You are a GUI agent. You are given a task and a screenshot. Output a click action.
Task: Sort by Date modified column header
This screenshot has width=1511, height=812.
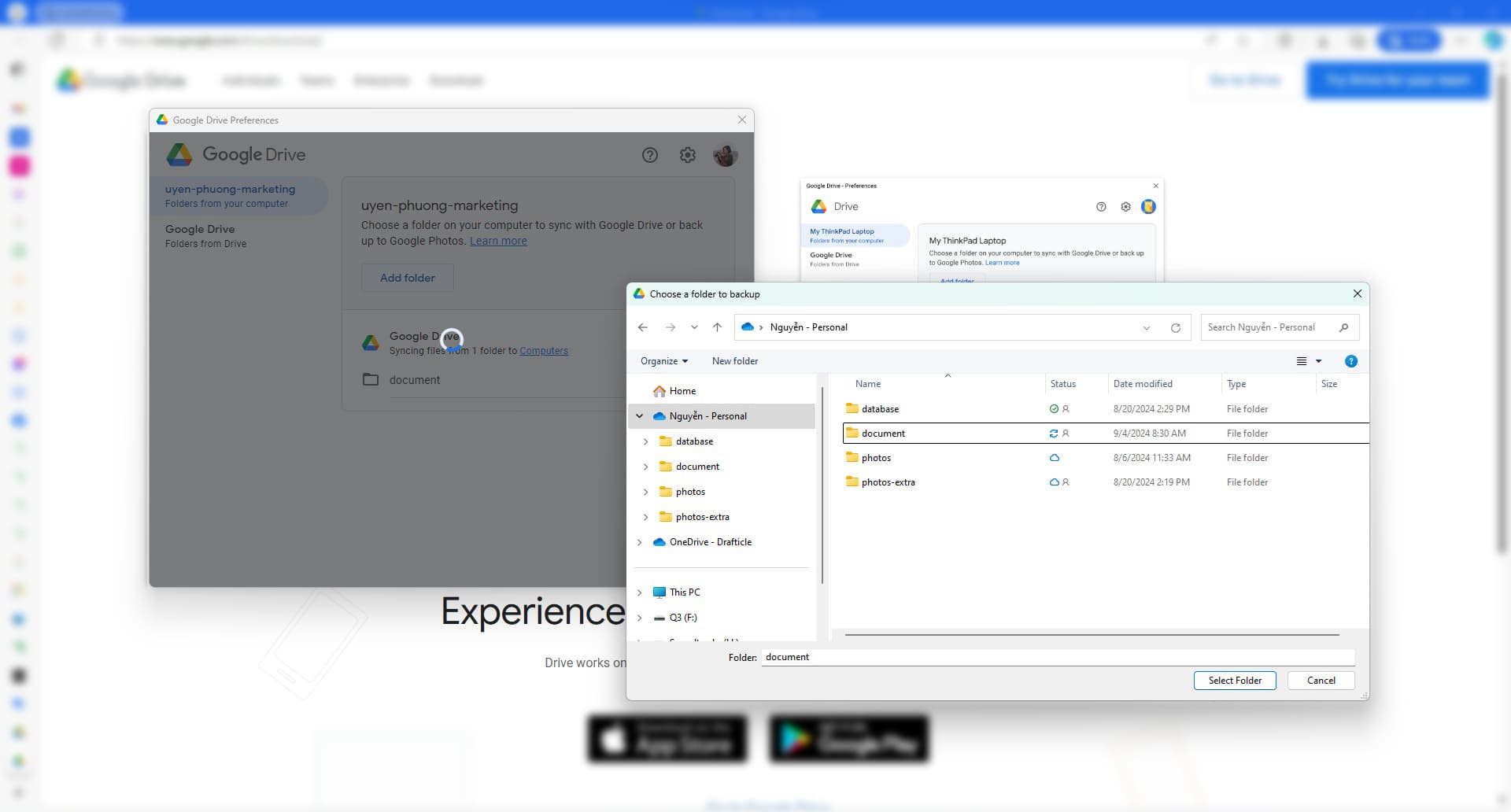point(1143,384)
